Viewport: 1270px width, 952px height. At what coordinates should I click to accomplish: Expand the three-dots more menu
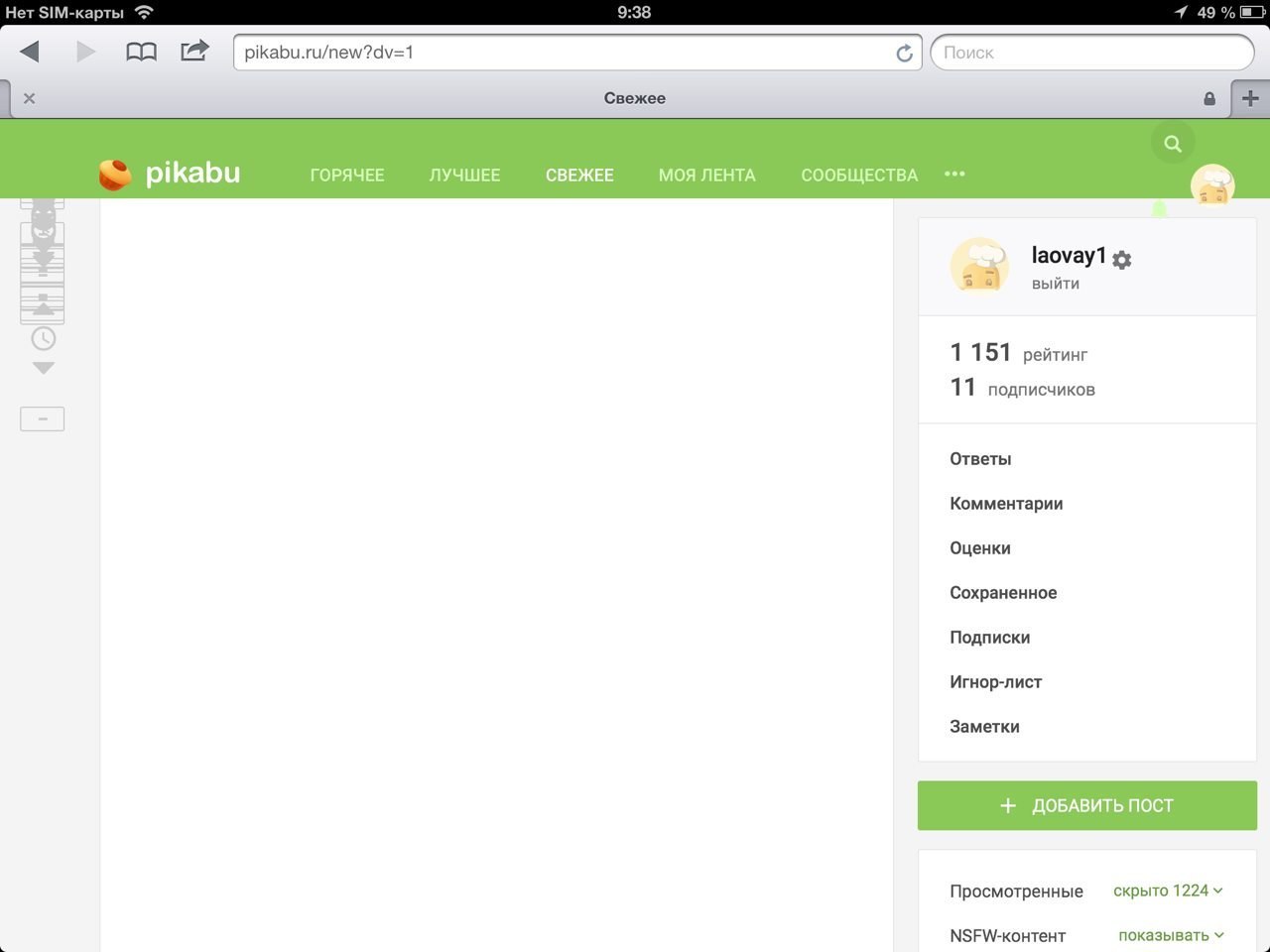pos(954,174)
